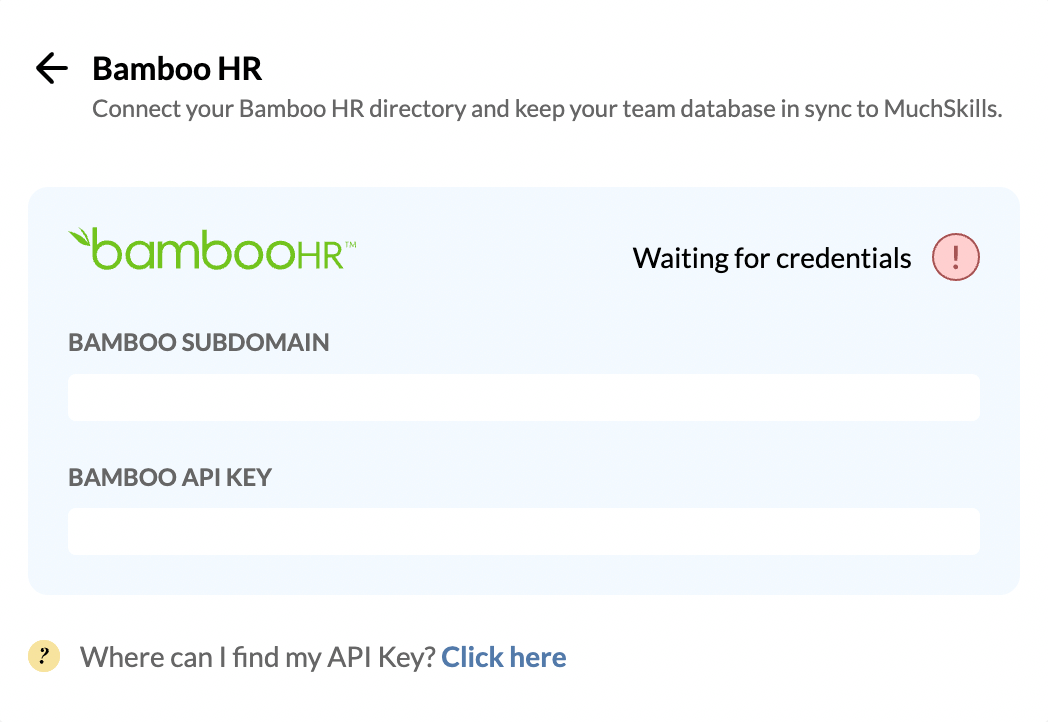Select the 'Bamboo HR' page heading

pyautogui.click(x=177, y=68)
